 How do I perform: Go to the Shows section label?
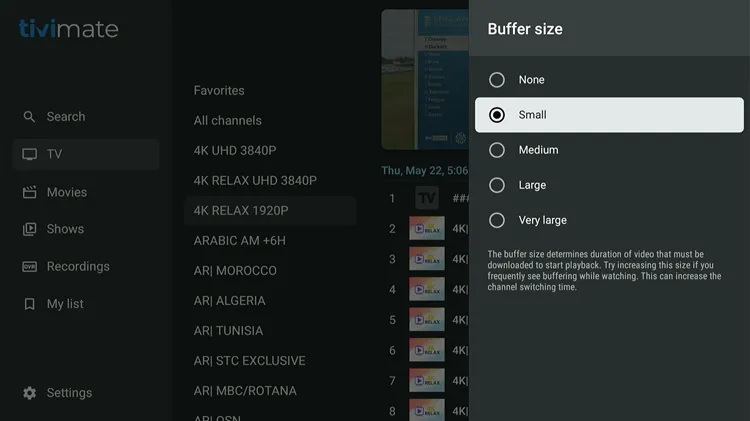(65, 229)
